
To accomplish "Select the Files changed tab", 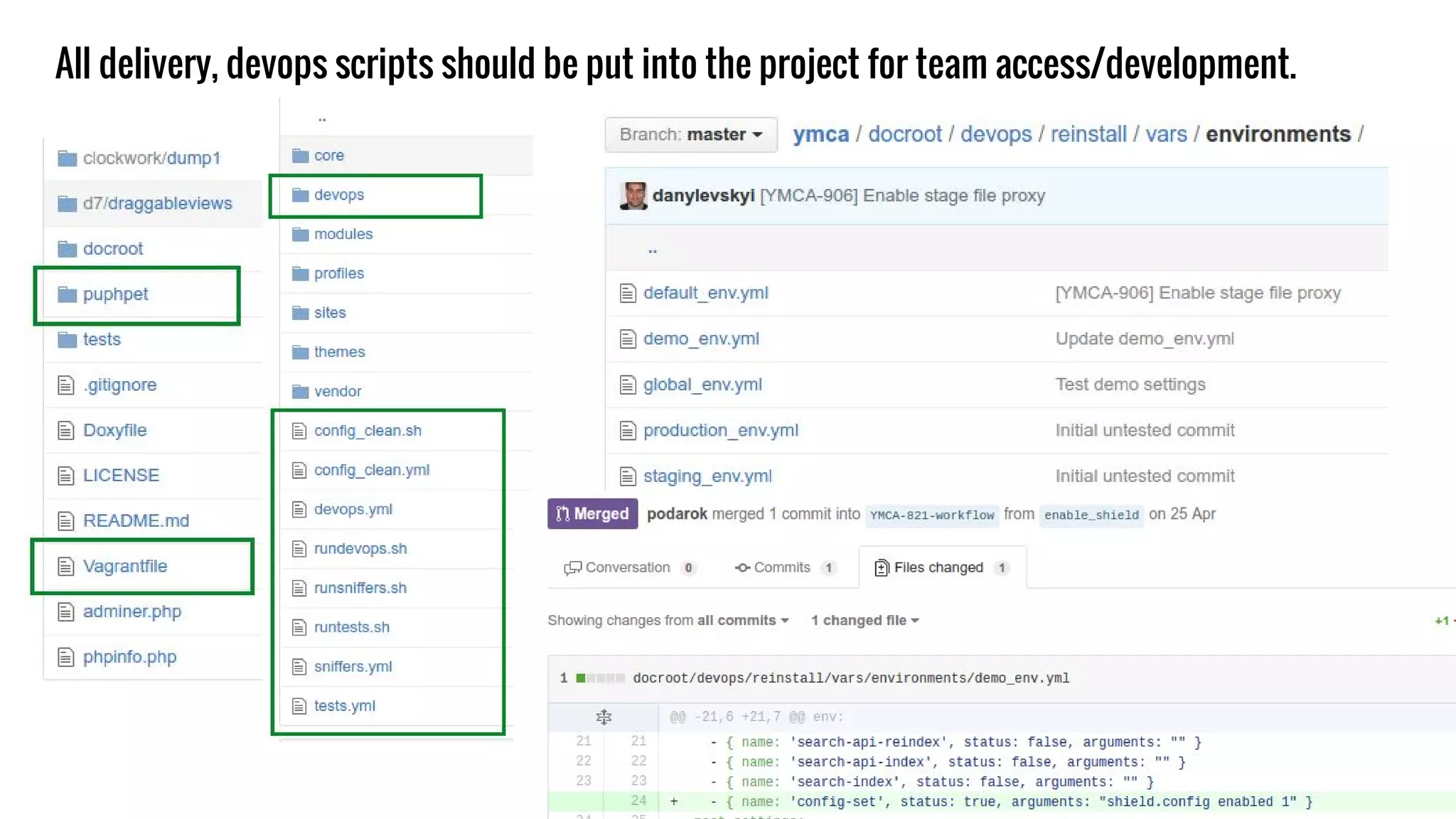I will pos(938,567).
